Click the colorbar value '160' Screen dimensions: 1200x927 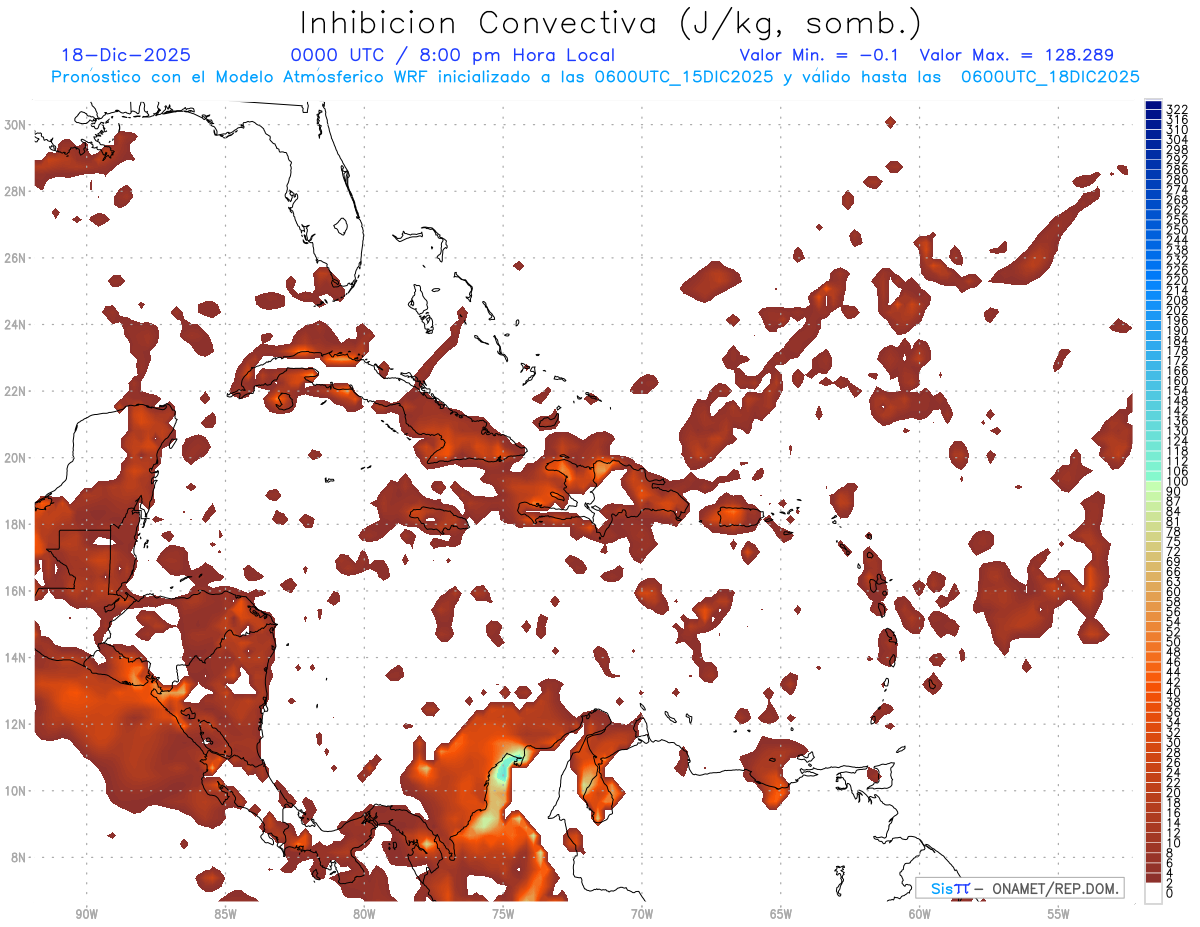(x=1177, y=381)
